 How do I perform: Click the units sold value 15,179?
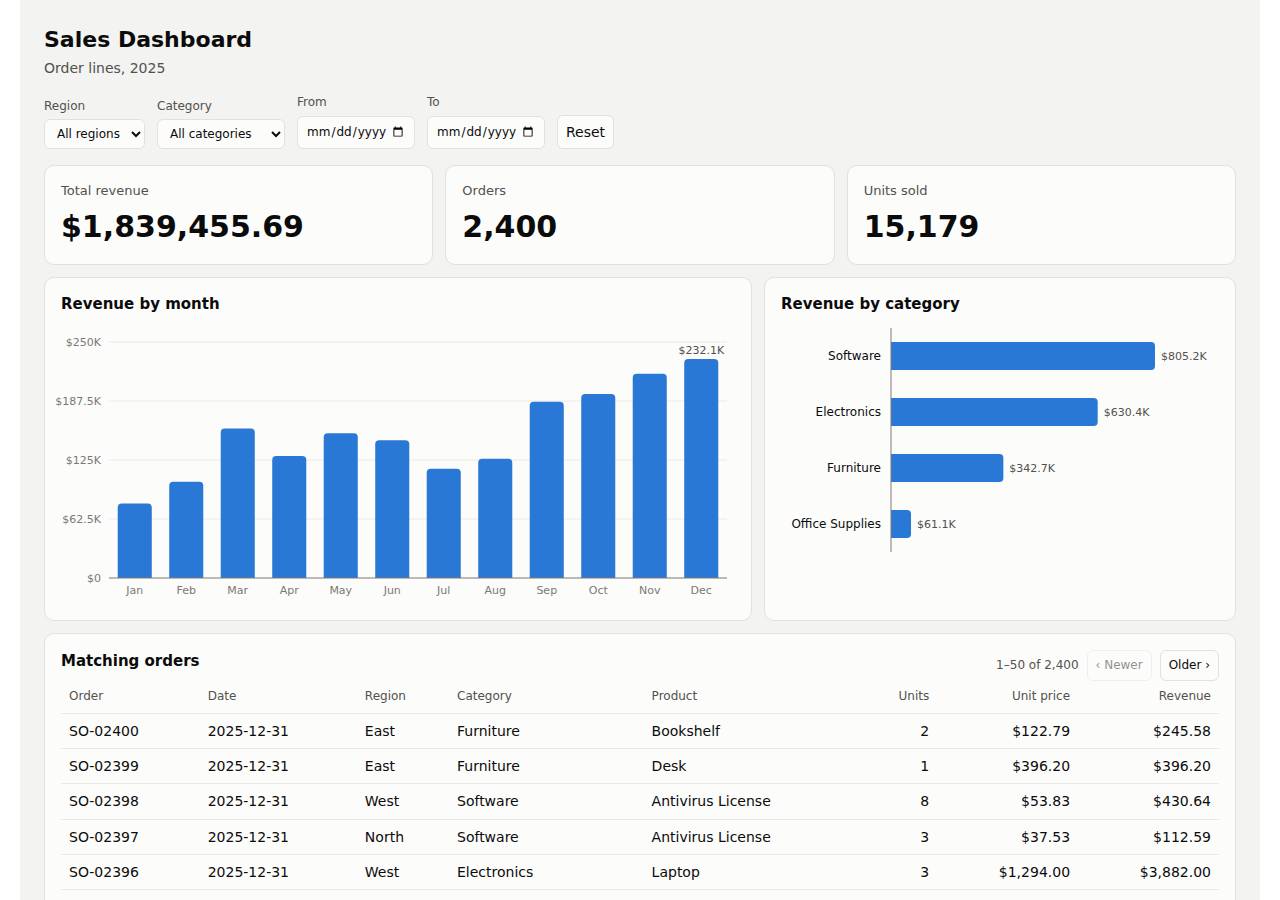(x=921, y=226)
